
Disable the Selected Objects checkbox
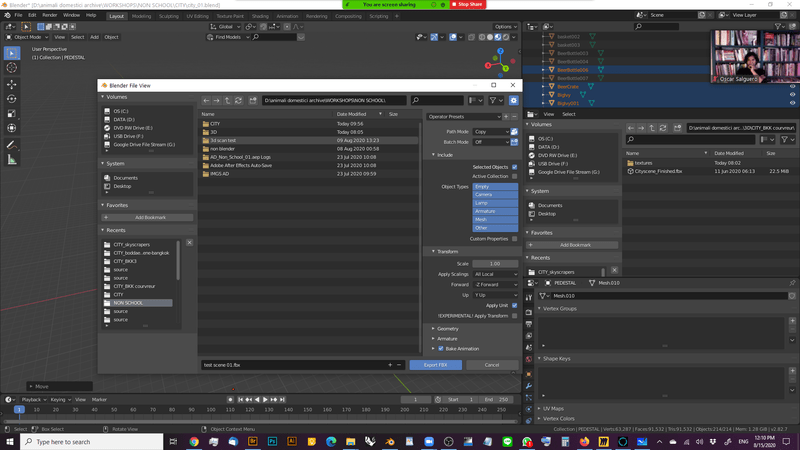click(514, 167)
